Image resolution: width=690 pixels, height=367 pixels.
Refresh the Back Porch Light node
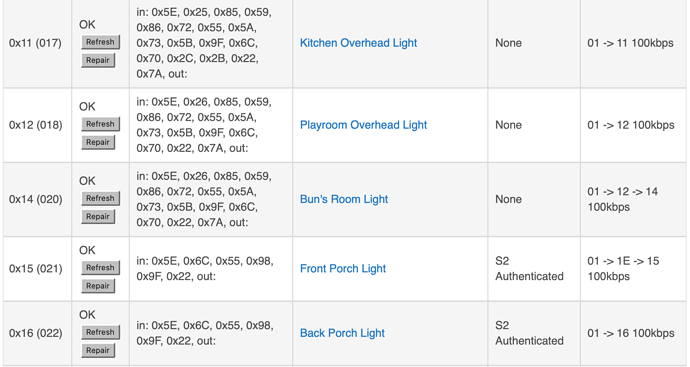[100, 332]
